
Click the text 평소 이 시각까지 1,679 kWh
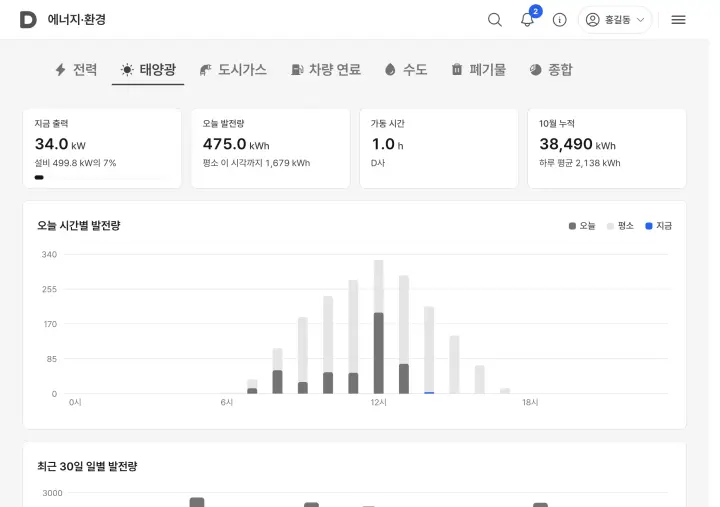pyautogui.click(x=257, y=163)
